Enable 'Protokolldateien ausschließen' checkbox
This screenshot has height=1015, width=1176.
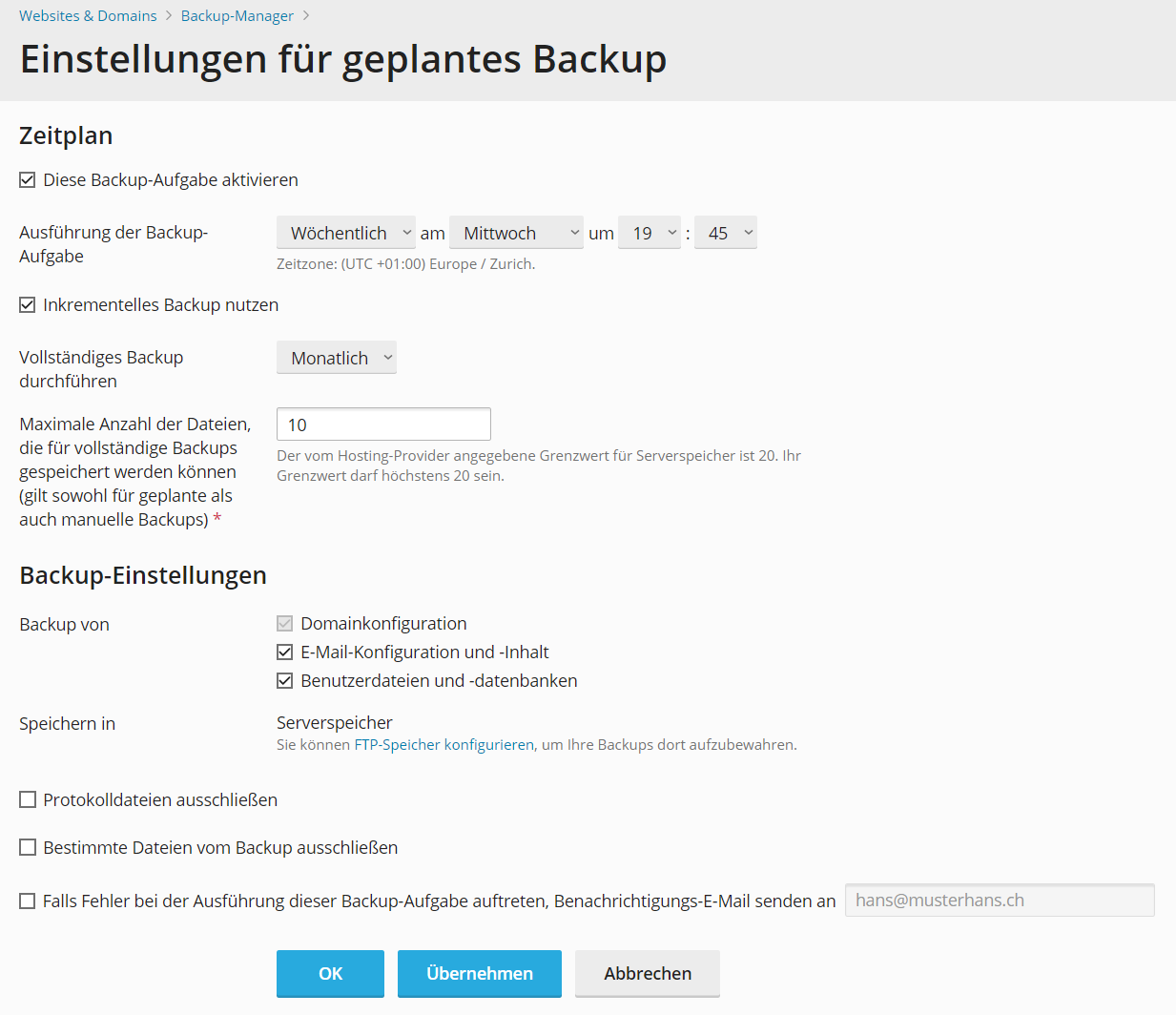(x=28, y=800)
